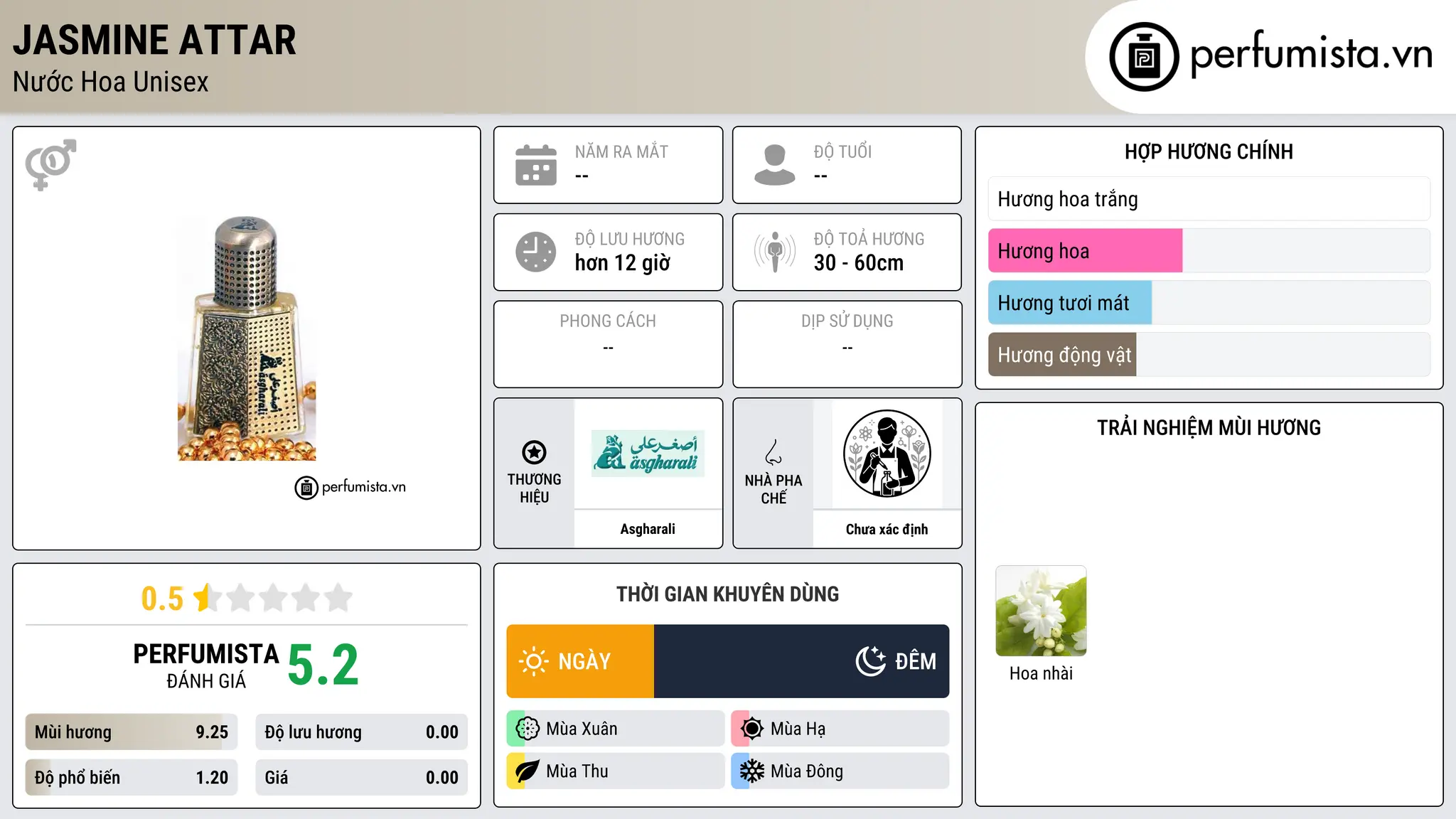Click the orange Ngày daytime segment
The width and height of the screenshot is (1456, 819).
pos(580,661)
